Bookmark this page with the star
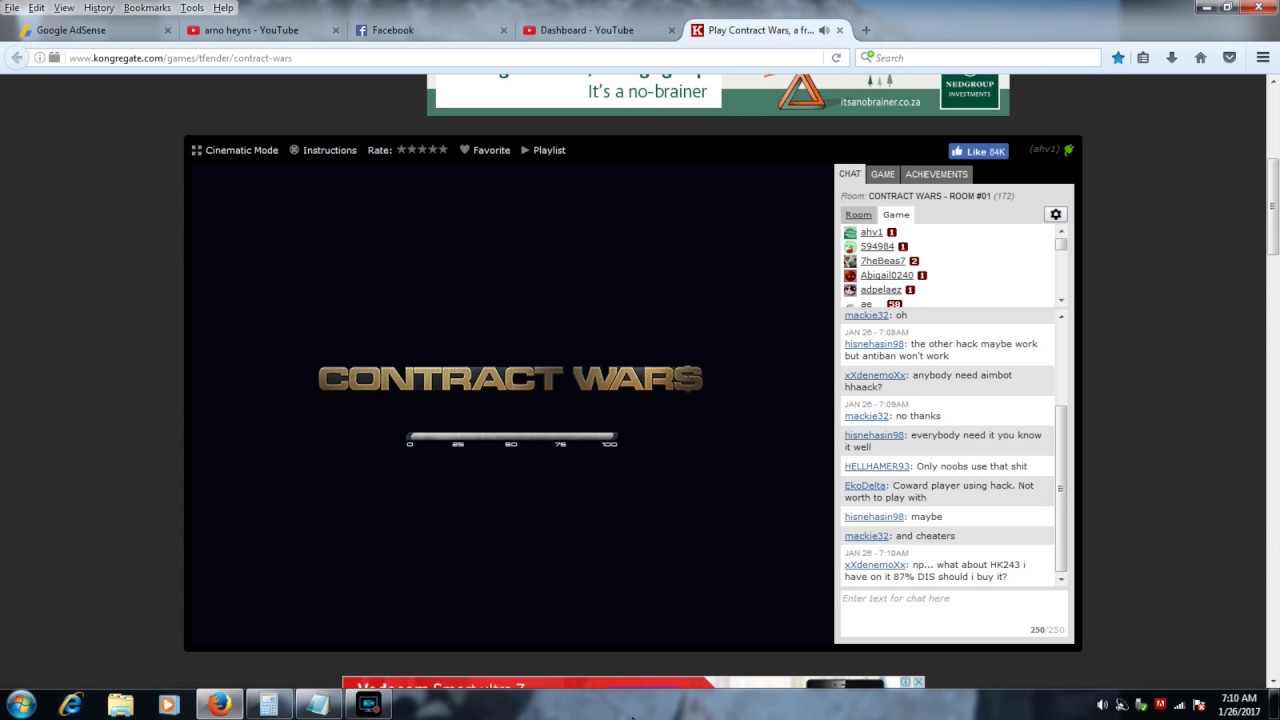1280x720 pixels. tap(1118, 58)
